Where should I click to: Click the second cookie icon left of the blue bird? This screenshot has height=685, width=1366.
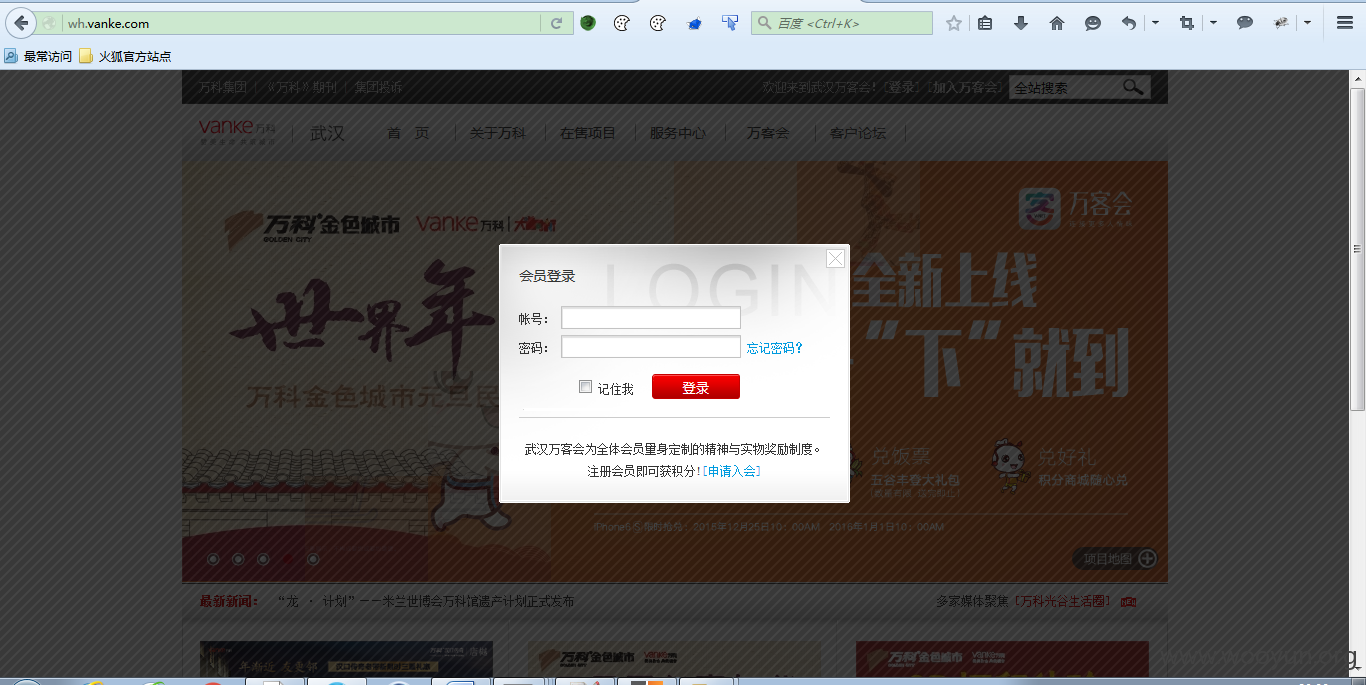(x=657, y=23)
